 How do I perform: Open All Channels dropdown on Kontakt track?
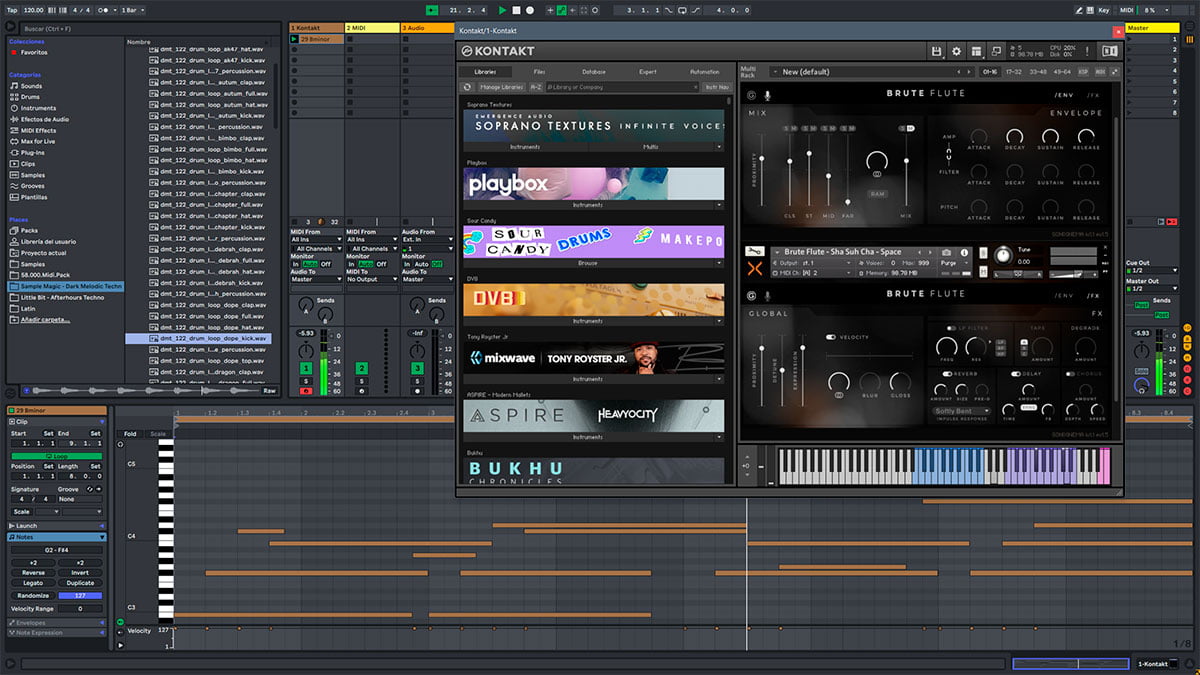[316, 248]
